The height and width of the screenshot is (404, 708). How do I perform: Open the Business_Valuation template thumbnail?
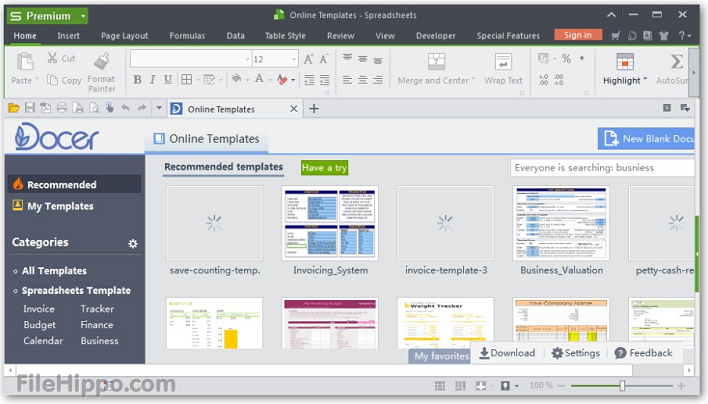tap(561, 223)
